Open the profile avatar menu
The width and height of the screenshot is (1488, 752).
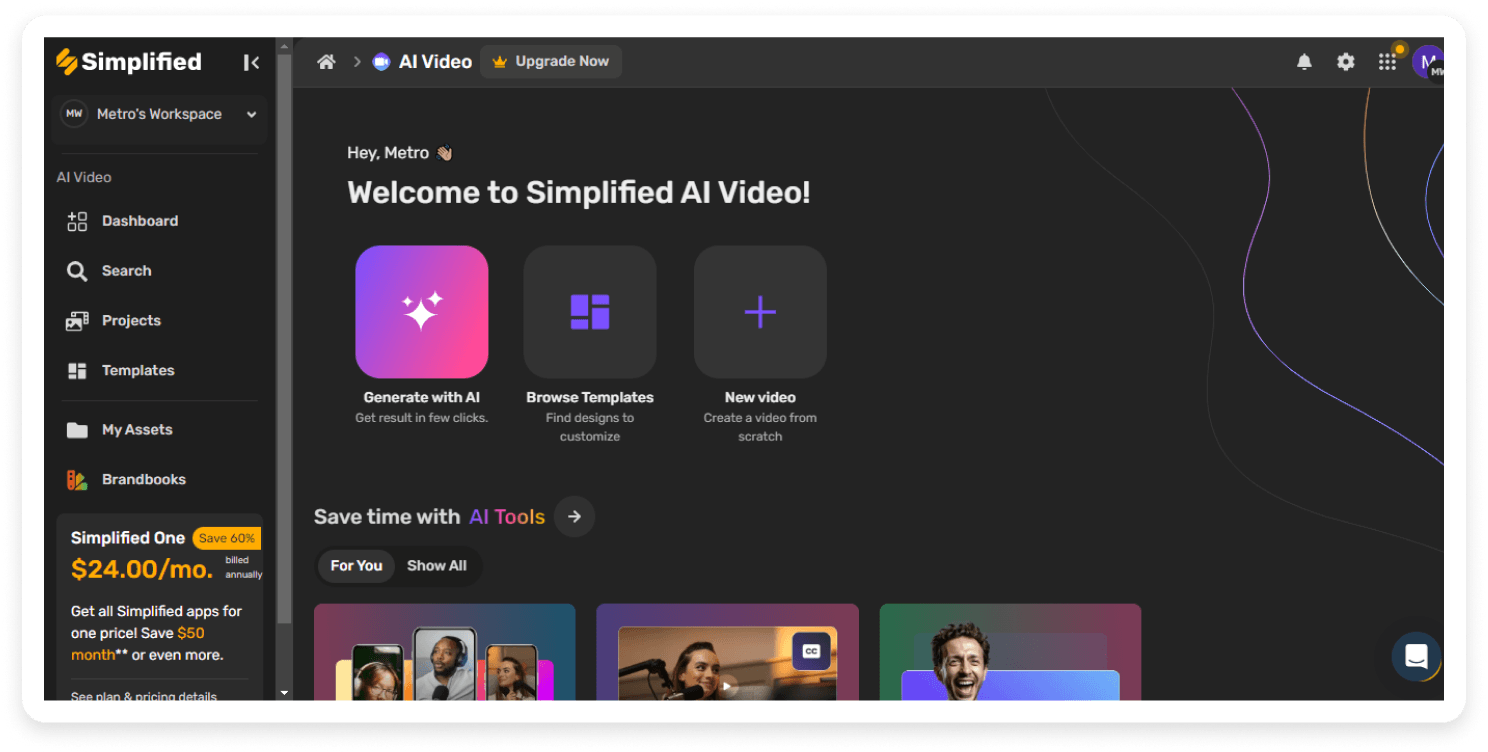pyautogui.click(x=1428, y=61)
